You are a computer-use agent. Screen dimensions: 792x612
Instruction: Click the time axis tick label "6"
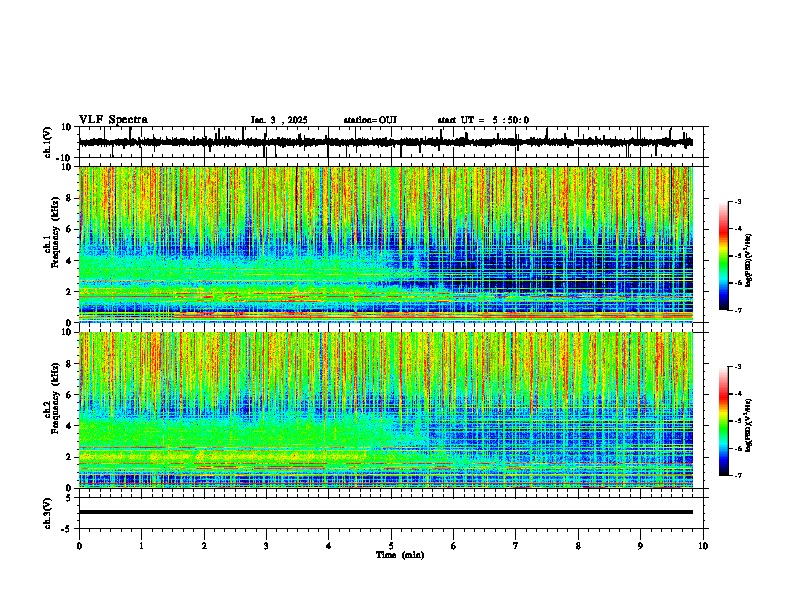tap(454, 546)
